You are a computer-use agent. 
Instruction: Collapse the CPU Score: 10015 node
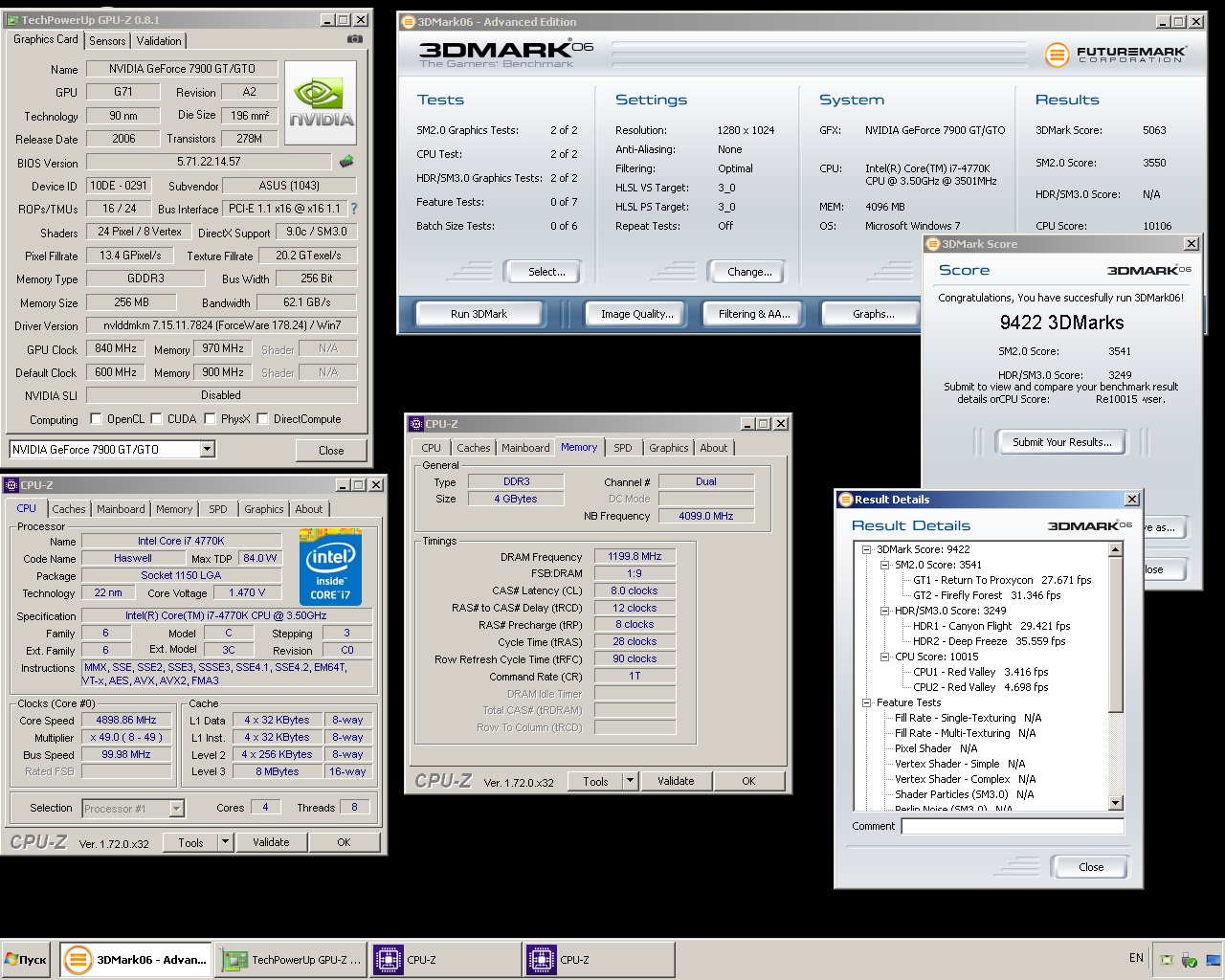[x=884, y=657]
